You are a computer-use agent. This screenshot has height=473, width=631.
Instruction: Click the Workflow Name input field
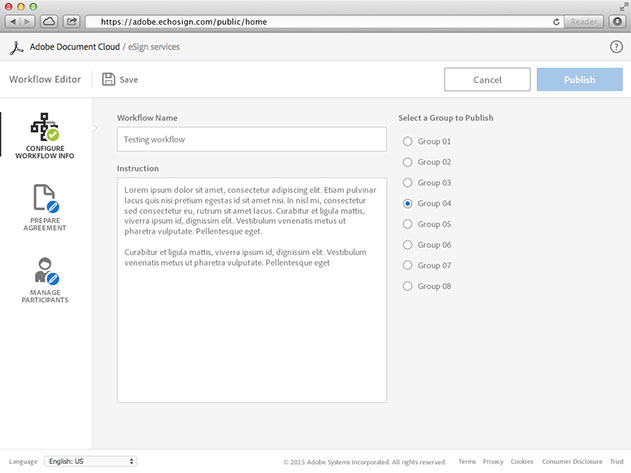coord(251,139)
